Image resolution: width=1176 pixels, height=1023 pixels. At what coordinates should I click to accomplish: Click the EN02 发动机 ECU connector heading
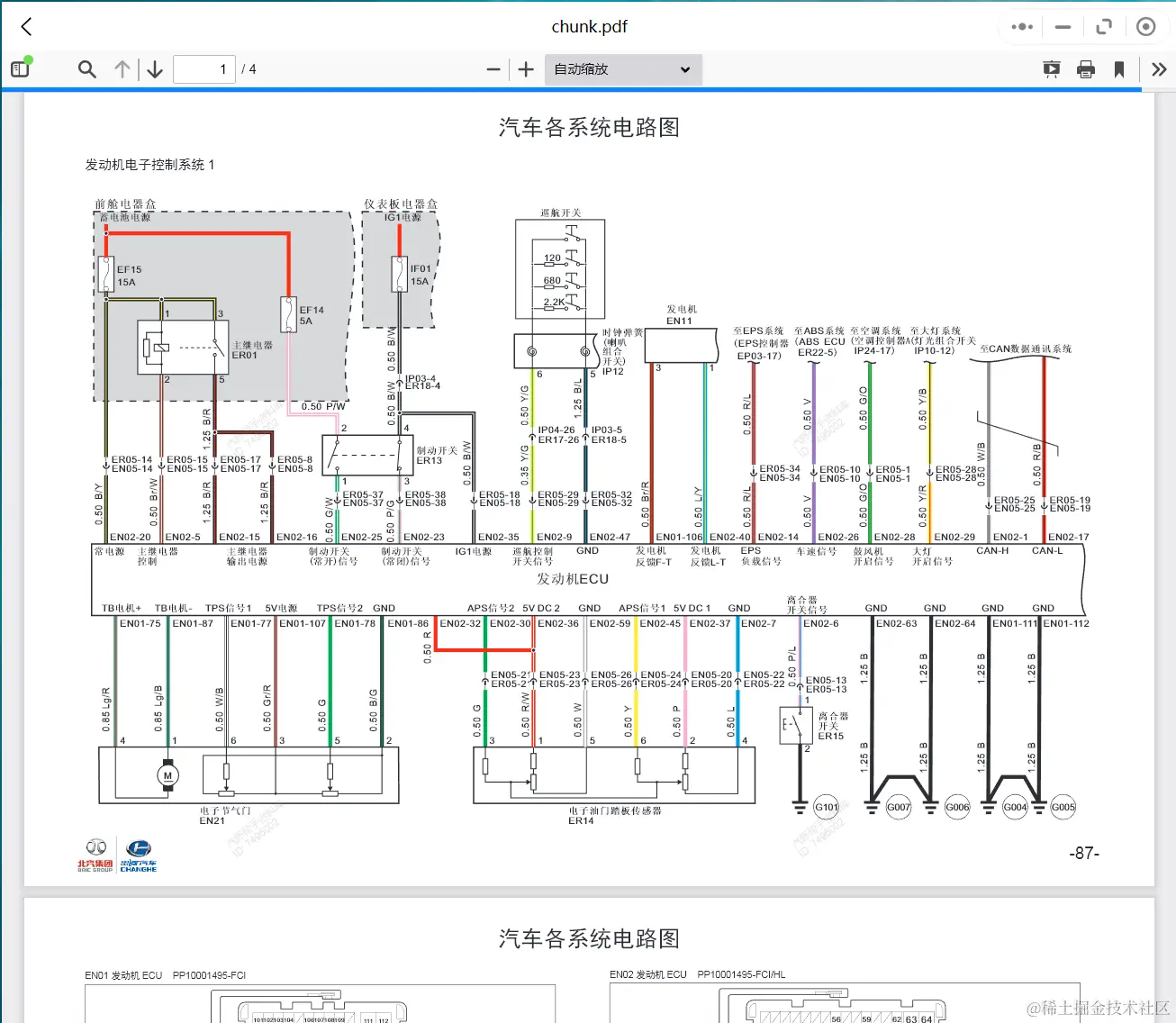[697, 974]
